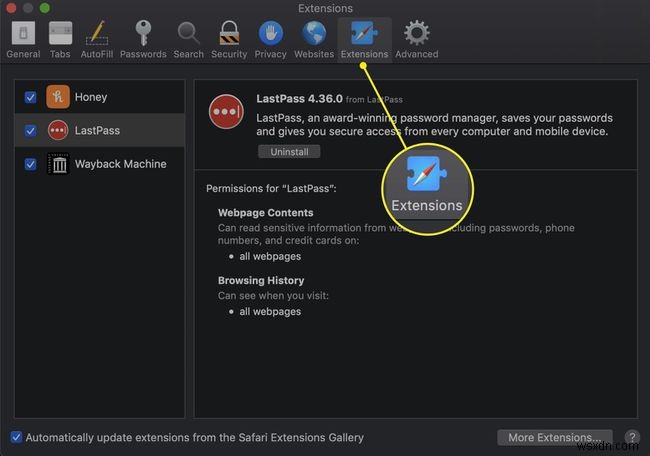Viewport: 650px width, 456px height.
Task: Open the Passwords key icon
Action: (x=143, y=33)
